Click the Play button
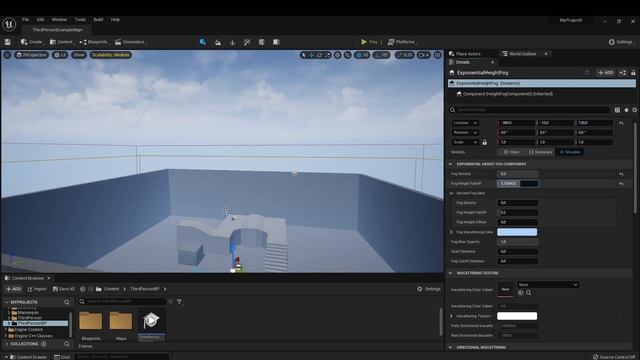This screenshot has width=640, height=360. (369, 42)
